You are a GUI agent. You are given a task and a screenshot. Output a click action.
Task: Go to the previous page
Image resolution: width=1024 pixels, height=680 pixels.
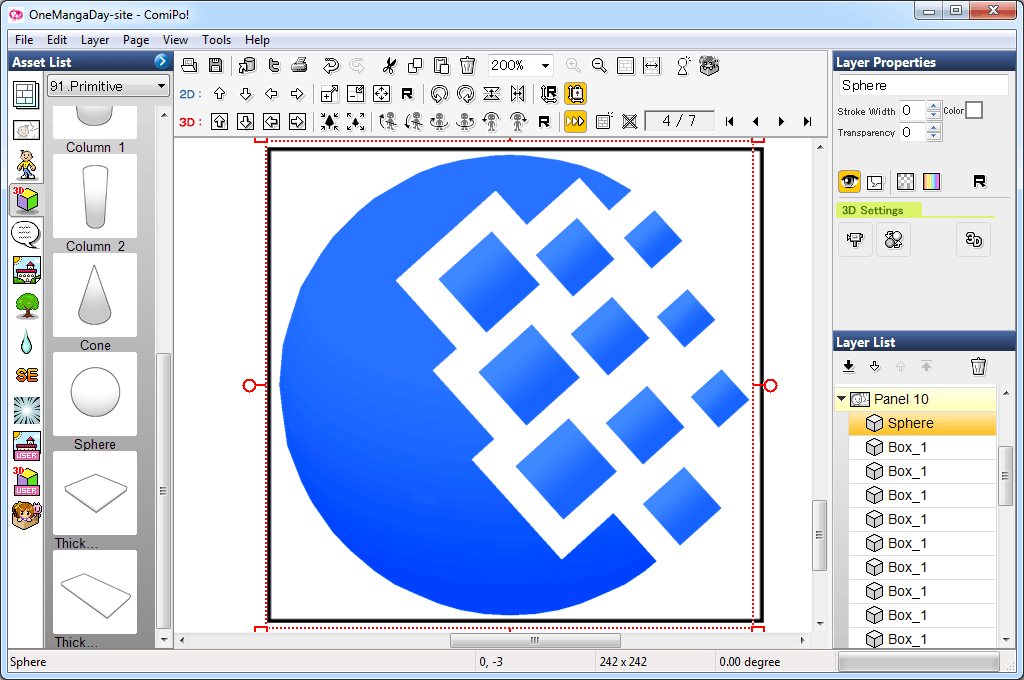[756, 121]
